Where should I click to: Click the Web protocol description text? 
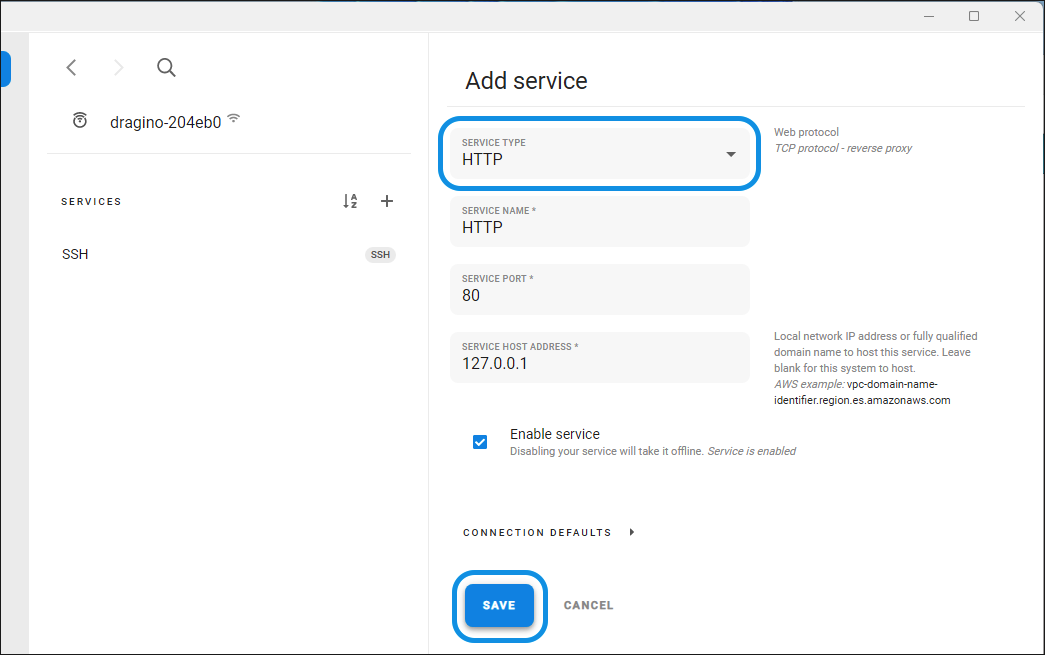806,132
